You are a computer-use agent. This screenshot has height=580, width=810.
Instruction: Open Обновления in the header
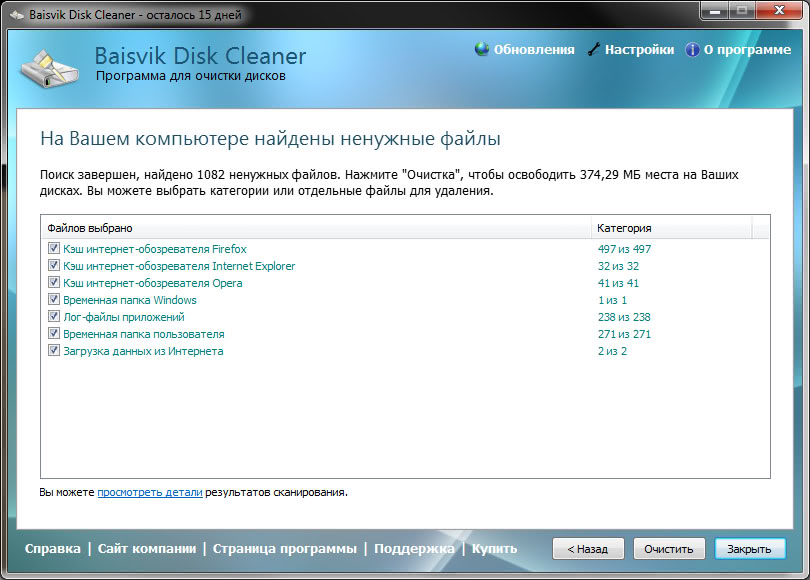click(534, 50)
